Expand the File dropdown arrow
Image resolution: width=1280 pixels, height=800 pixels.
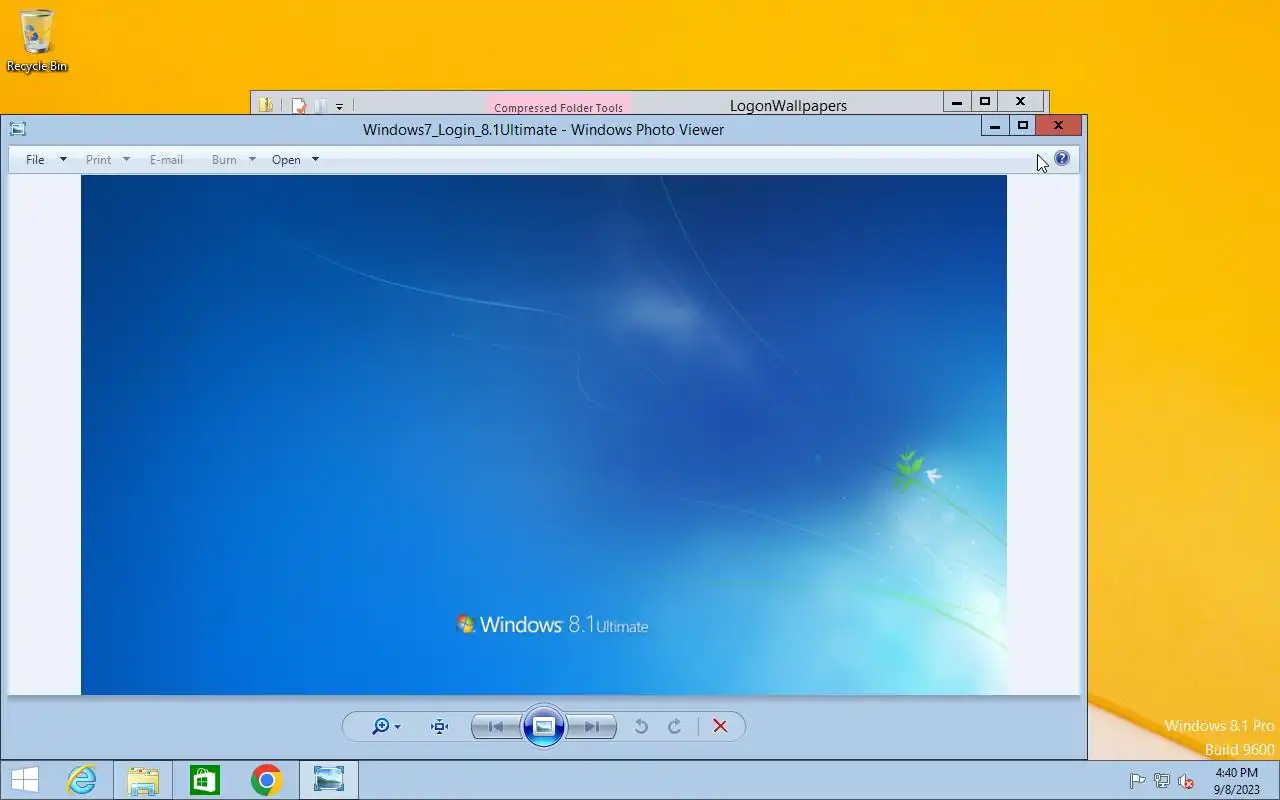click(63, 159)
